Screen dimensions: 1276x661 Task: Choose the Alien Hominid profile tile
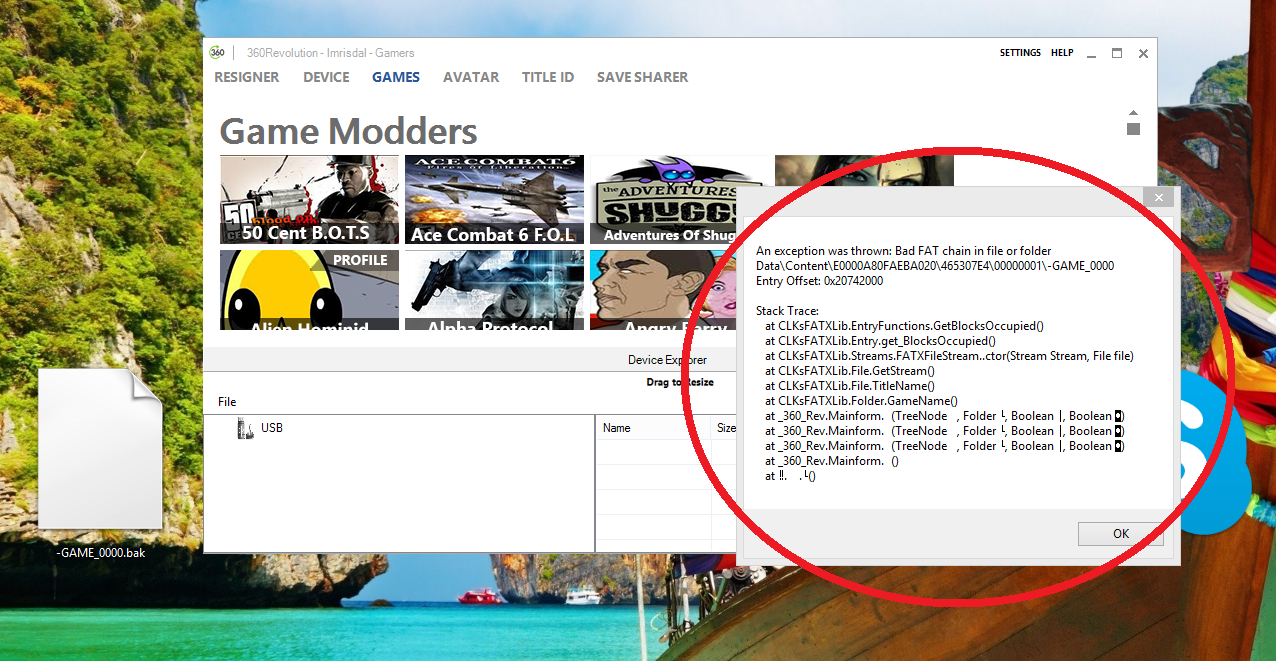pyautogui.click(x=309, y=290)
